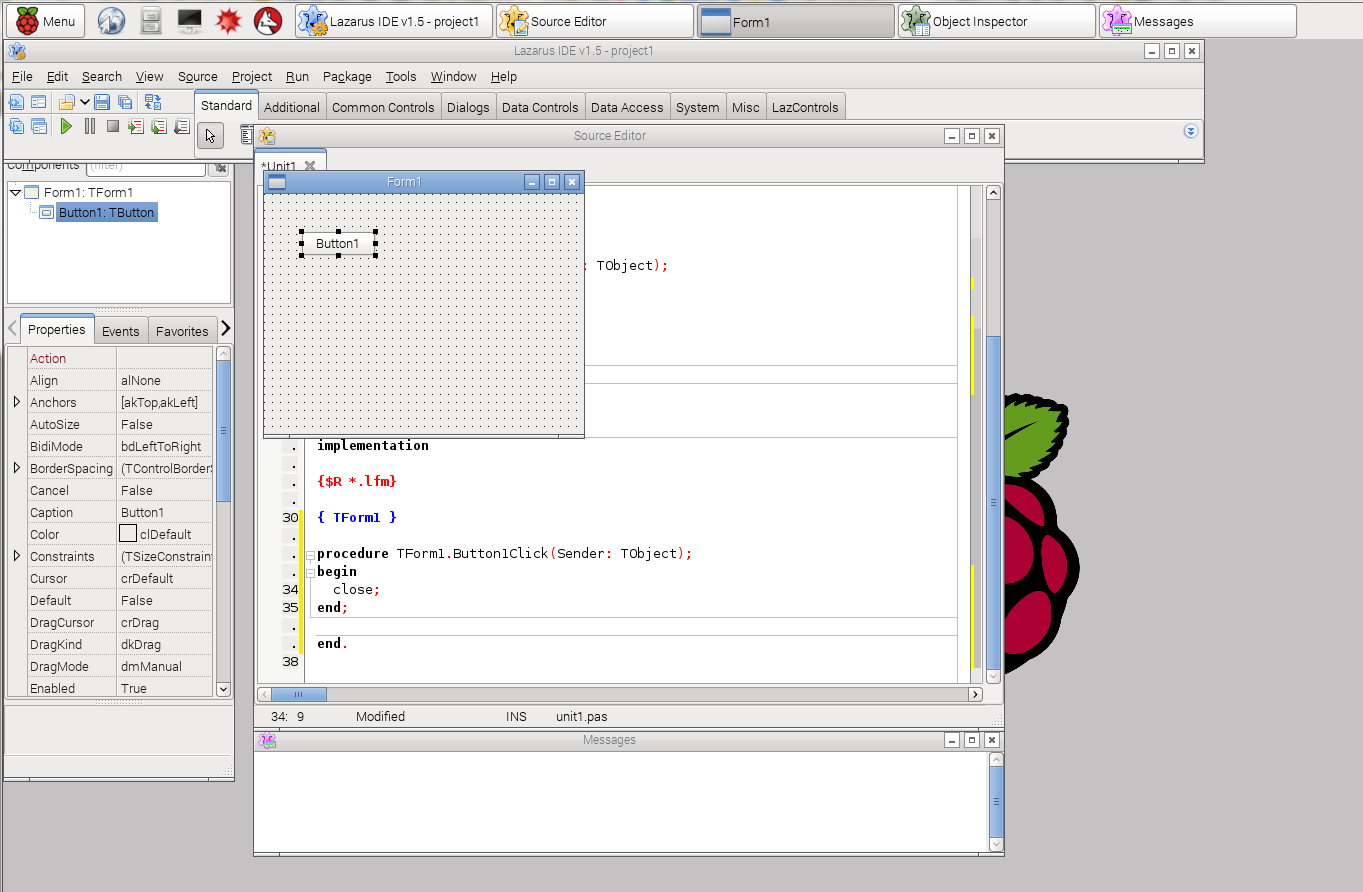Open the File menu
Image resolution: width=1363 pixels, height=892 pixels.
point(22,76)
